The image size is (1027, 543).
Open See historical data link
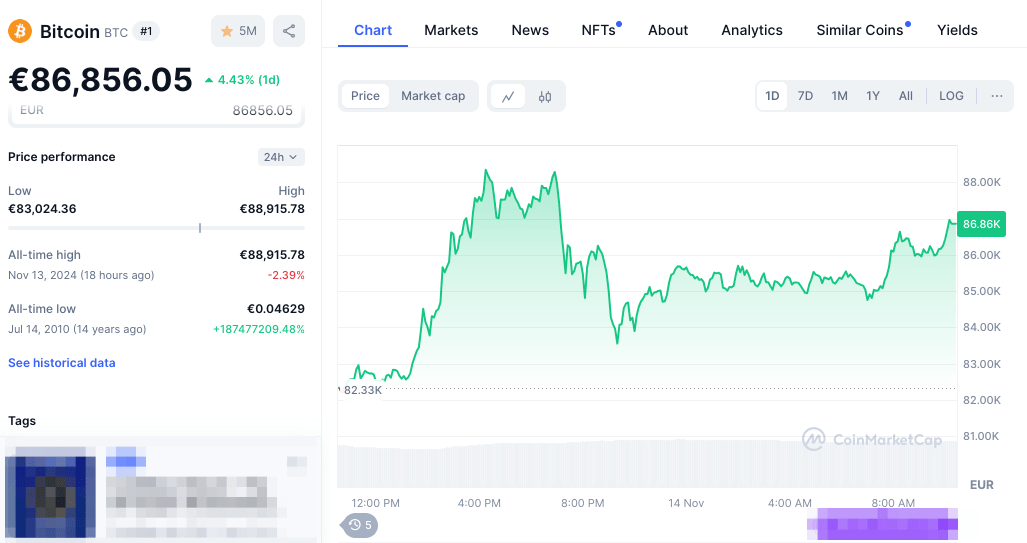tap(62, 363)
